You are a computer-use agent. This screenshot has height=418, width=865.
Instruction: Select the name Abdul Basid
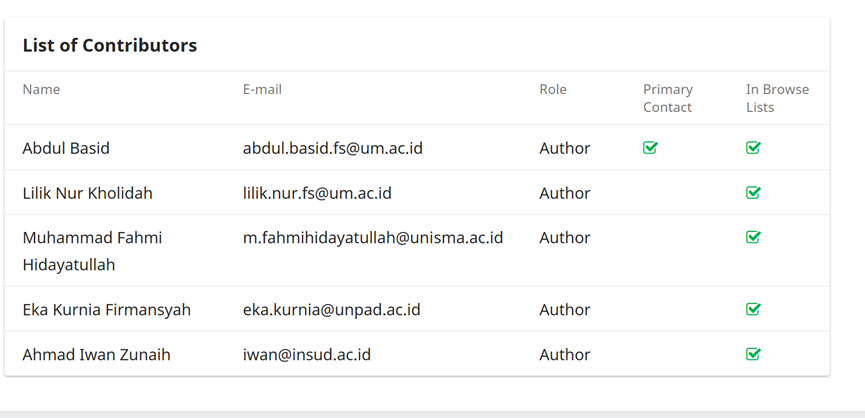click(66, 148)
